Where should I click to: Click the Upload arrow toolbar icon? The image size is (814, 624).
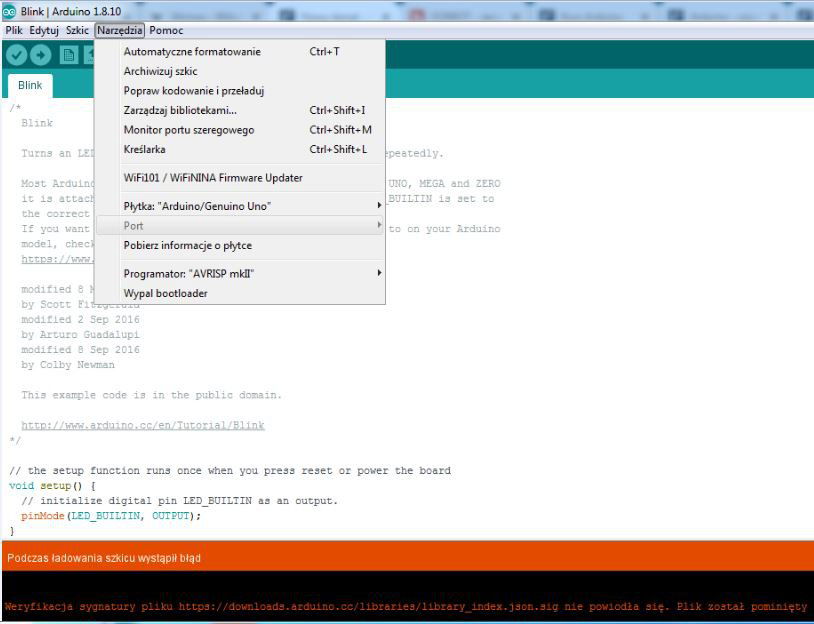pyautogui.click(x=40, y=55)
